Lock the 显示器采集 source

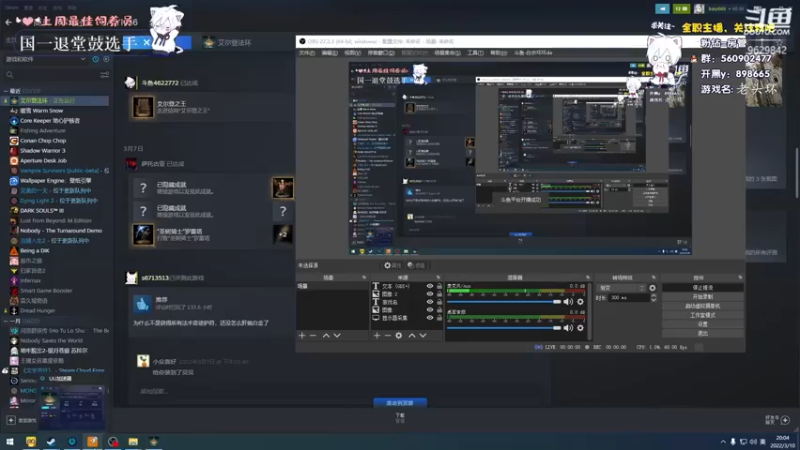[439, 317]
